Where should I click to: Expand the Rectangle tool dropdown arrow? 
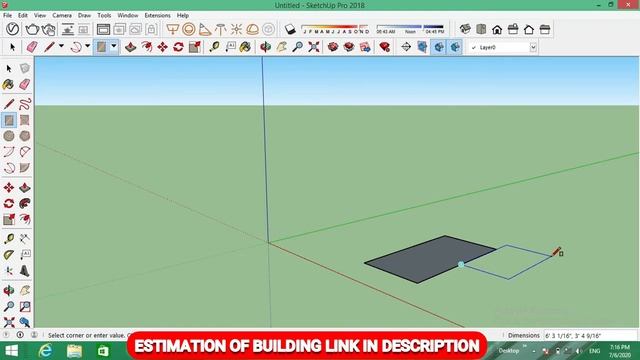114,46
